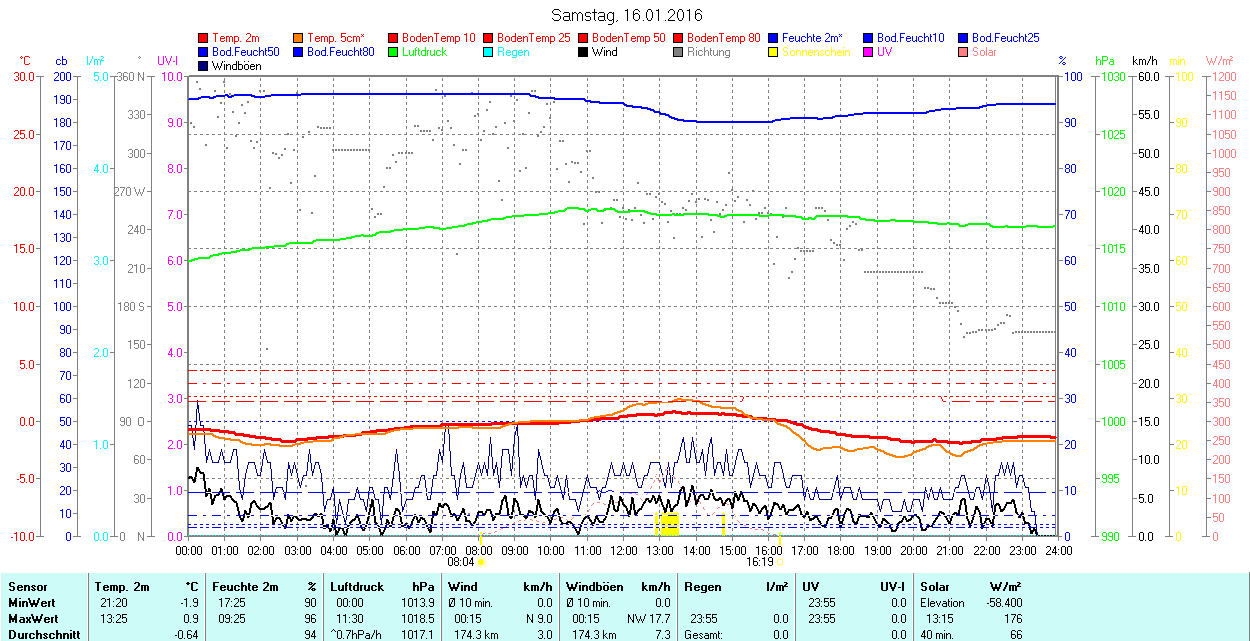
Task: Select the BodenTemp 80 legend label
Action: (x=727, y=38)
